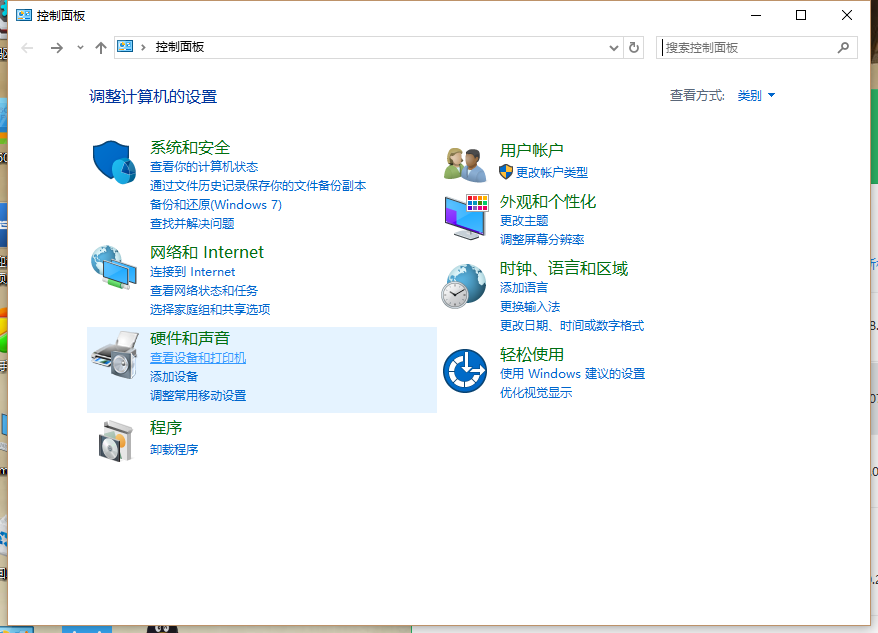Click the 卸载程序 link

pyautogui.click(x=174, y=450)
